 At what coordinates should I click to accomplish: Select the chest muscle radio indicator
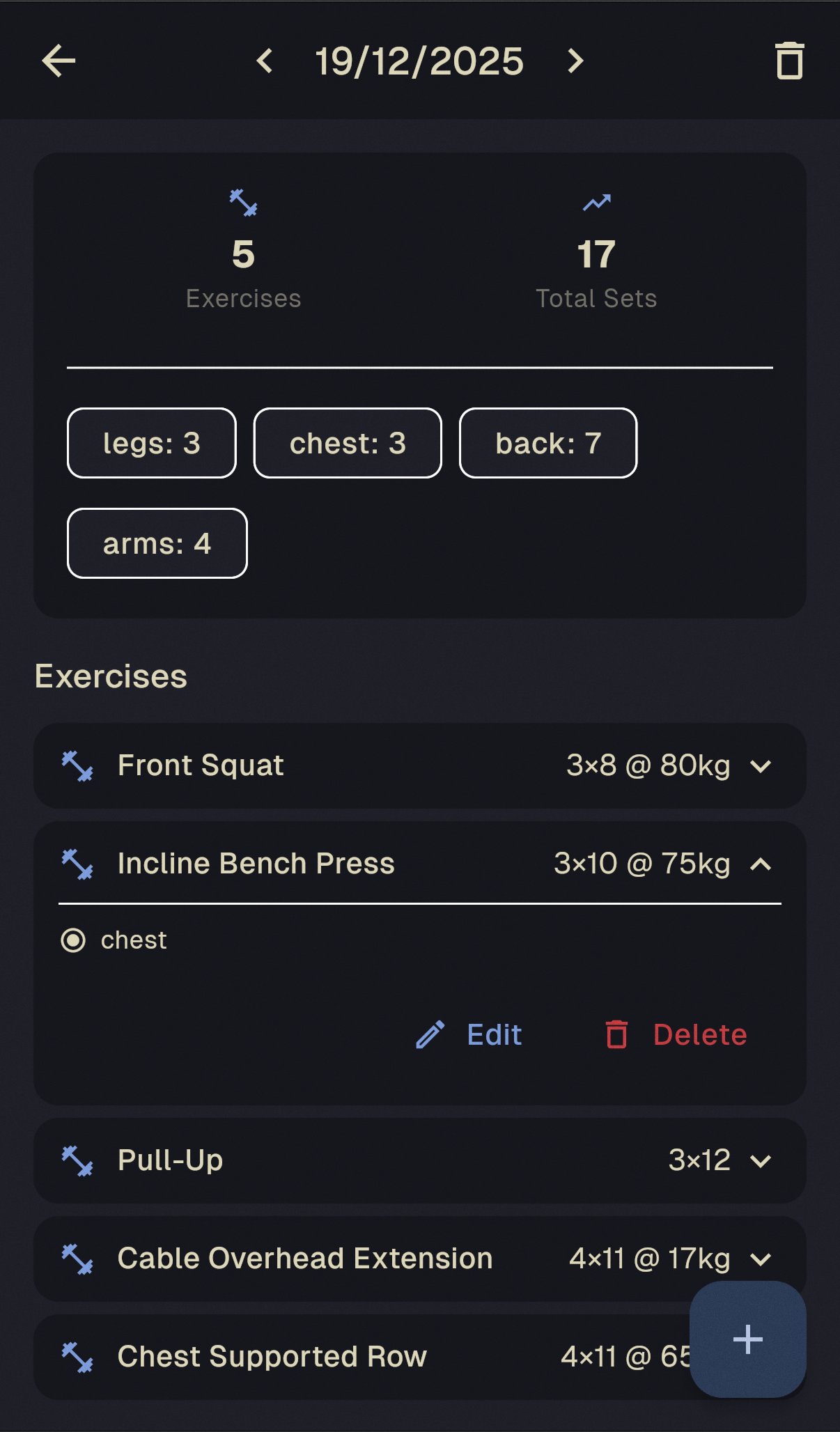75,940
